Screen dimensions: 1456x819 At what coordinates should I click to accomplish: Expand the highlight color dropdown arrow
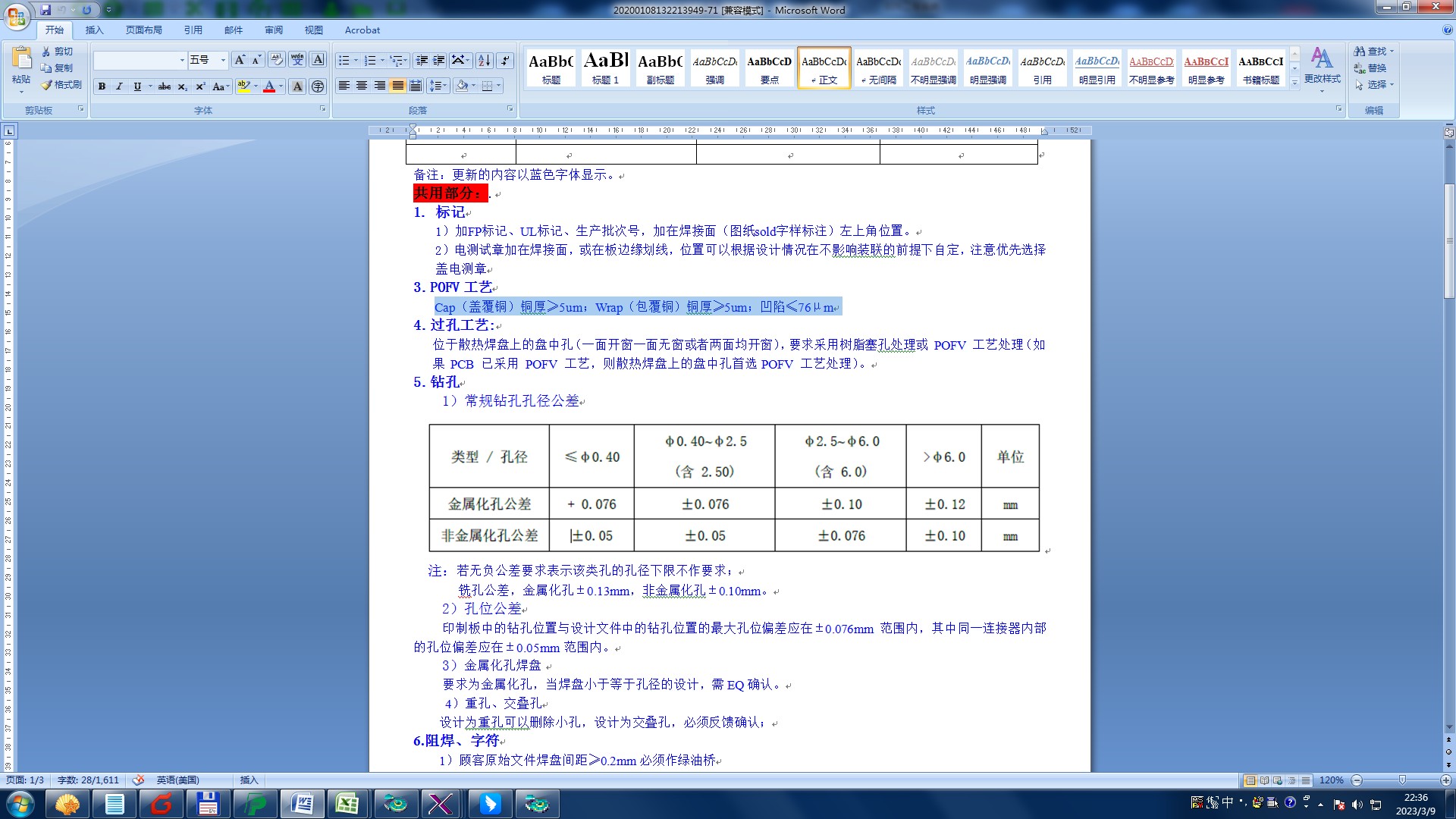(256, 86)
